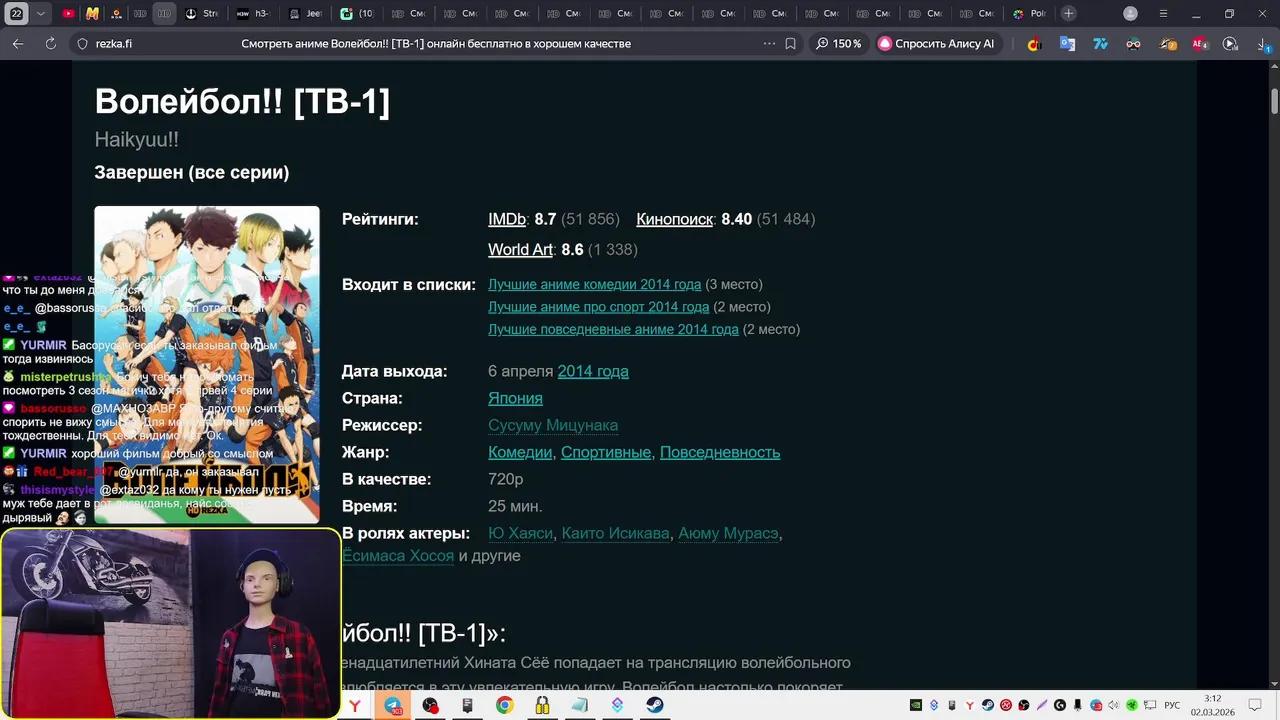Open the Windows notifications panel icon
1280x720 pixels.
point(1256,705)
